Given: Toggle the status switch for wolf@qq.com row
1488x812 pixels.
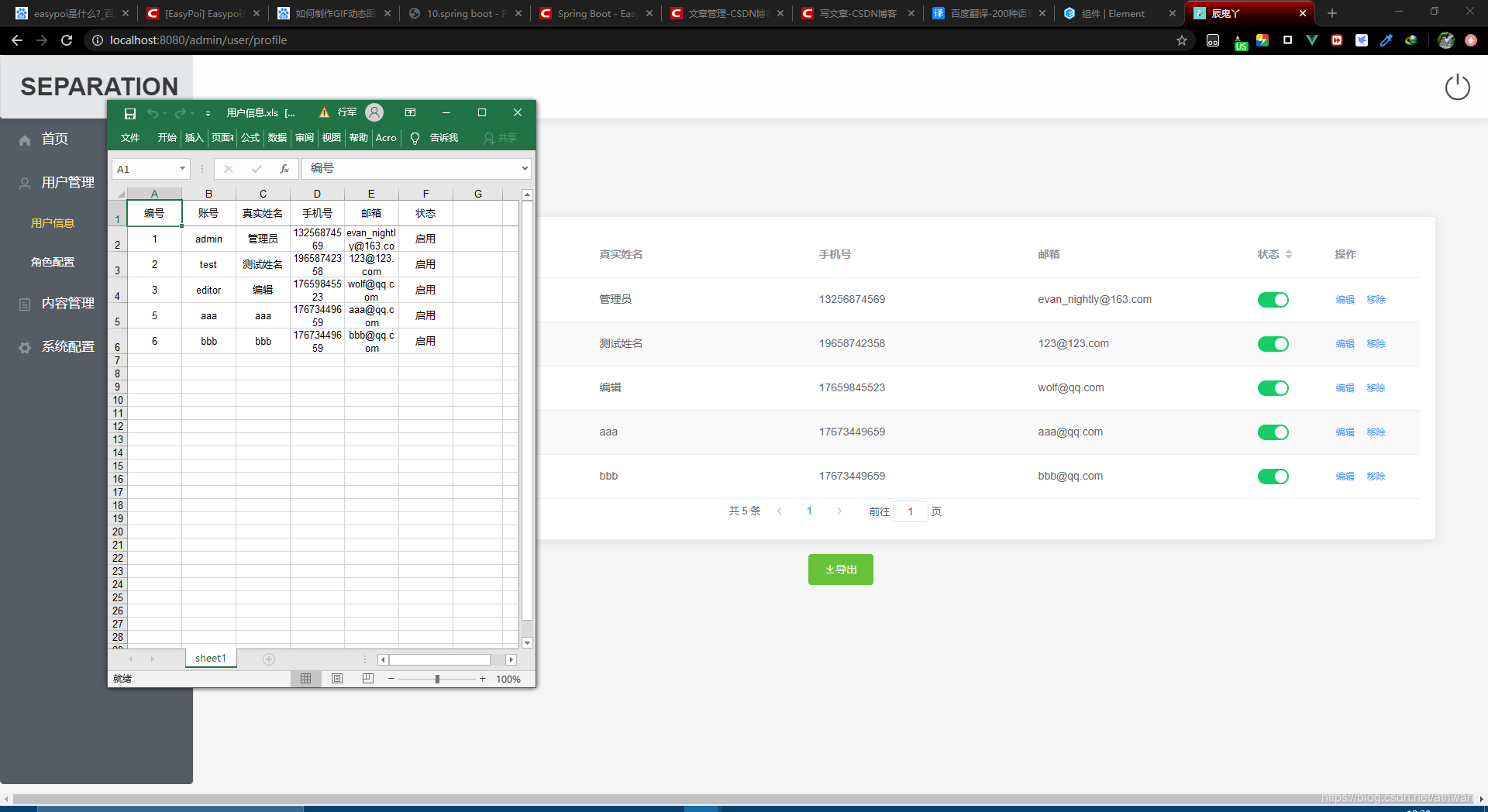Looking at the screenshot, I should pos(1273,388).
